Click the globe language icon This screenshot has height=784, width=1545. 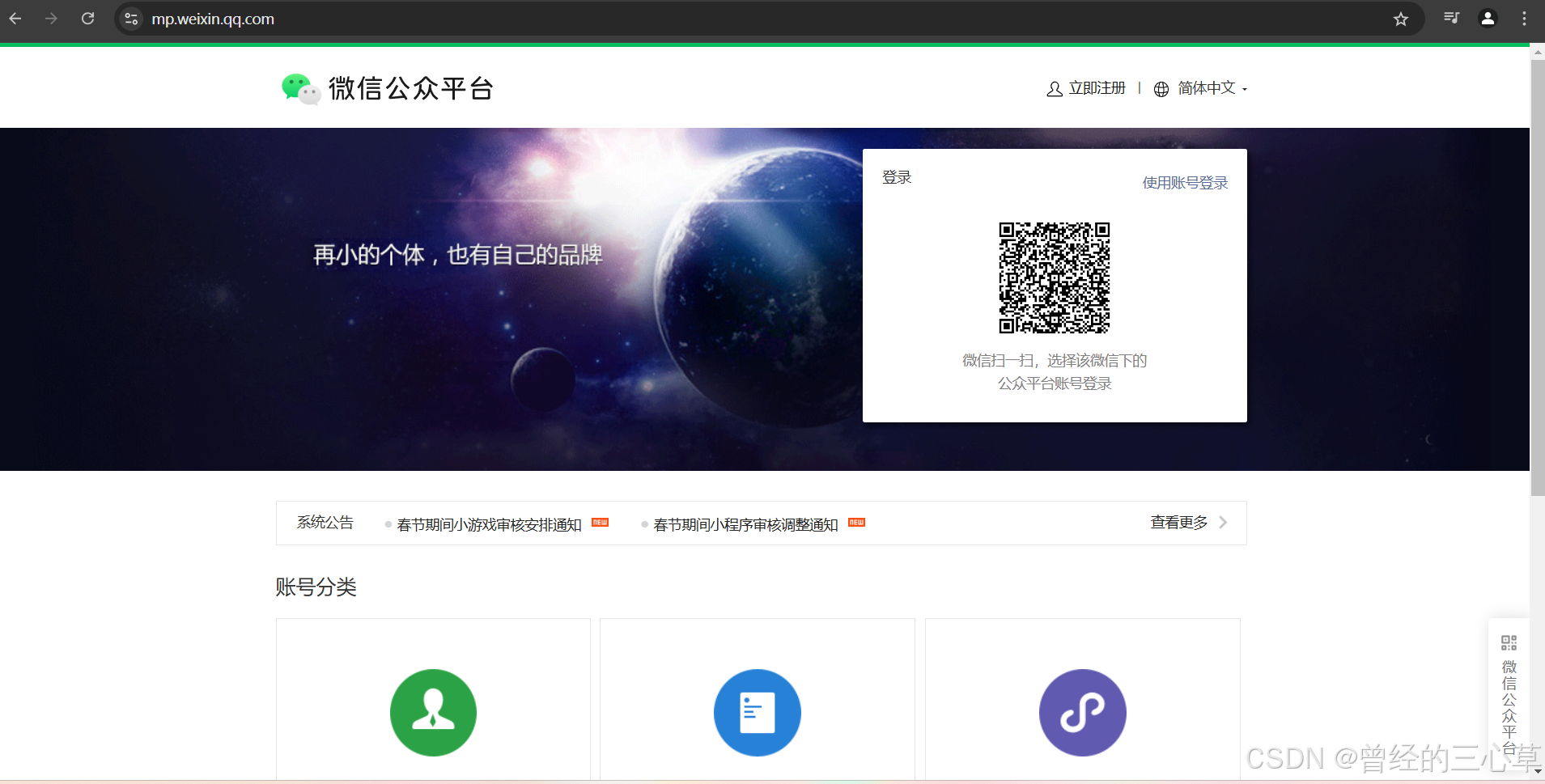coord(1161,89)
